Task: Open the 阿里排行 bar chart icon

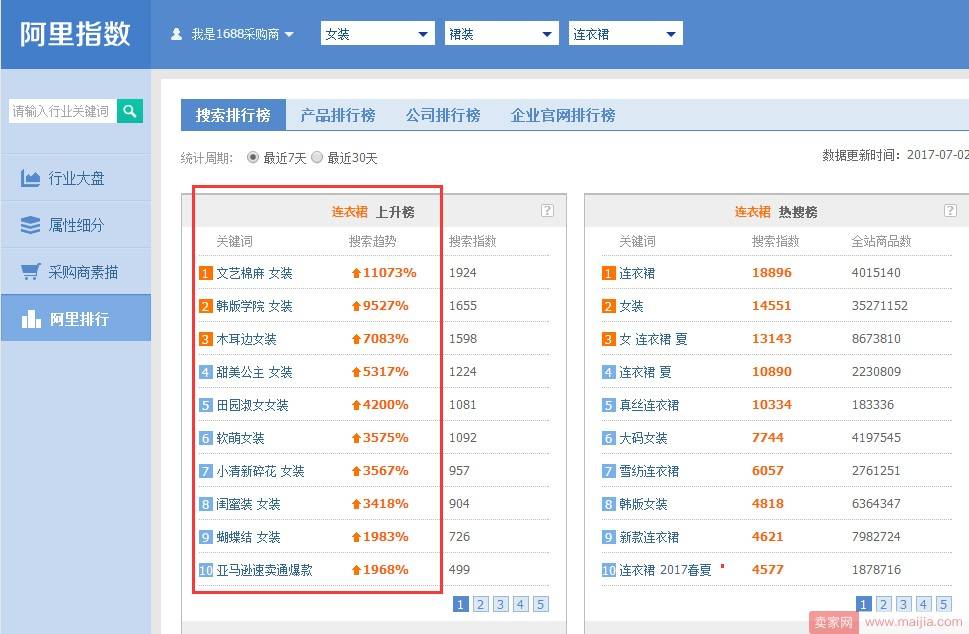Action: point(31,319)
